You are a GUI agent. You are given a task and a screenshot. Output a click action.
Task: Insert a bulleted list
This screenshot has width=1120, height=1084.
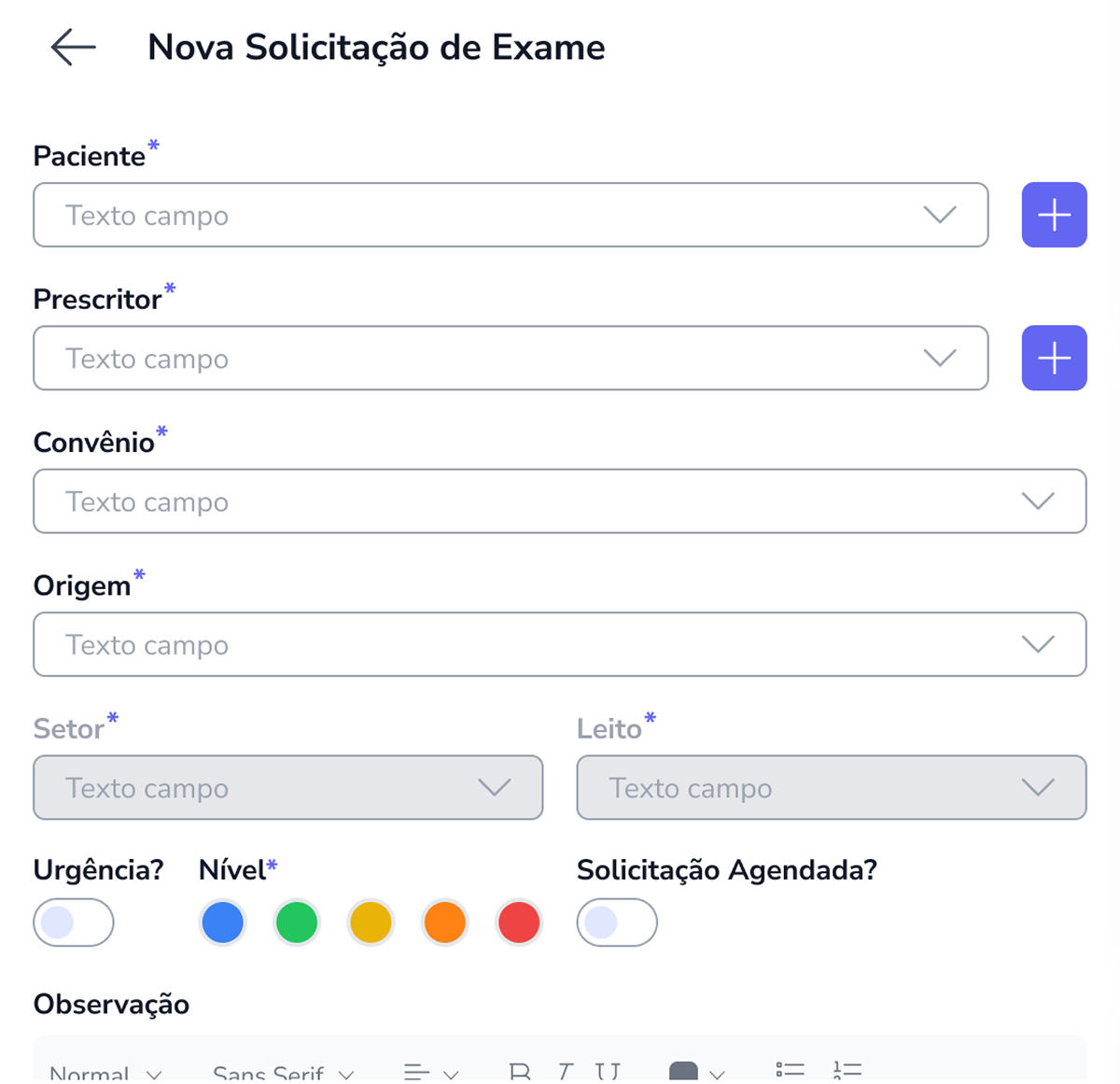[790, 1072]
